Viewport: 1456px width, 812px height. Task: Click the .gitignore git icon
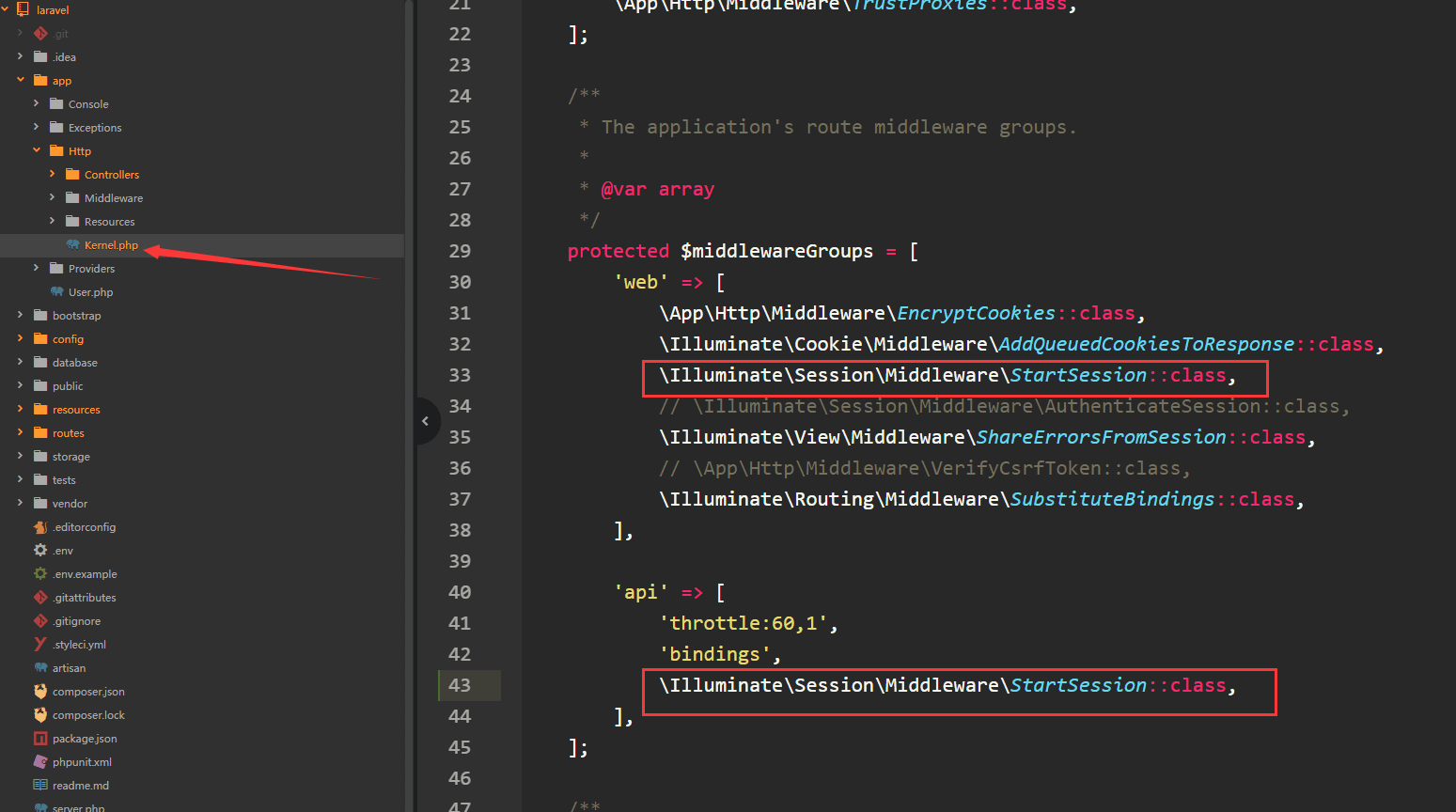click(x=40, y=620)
